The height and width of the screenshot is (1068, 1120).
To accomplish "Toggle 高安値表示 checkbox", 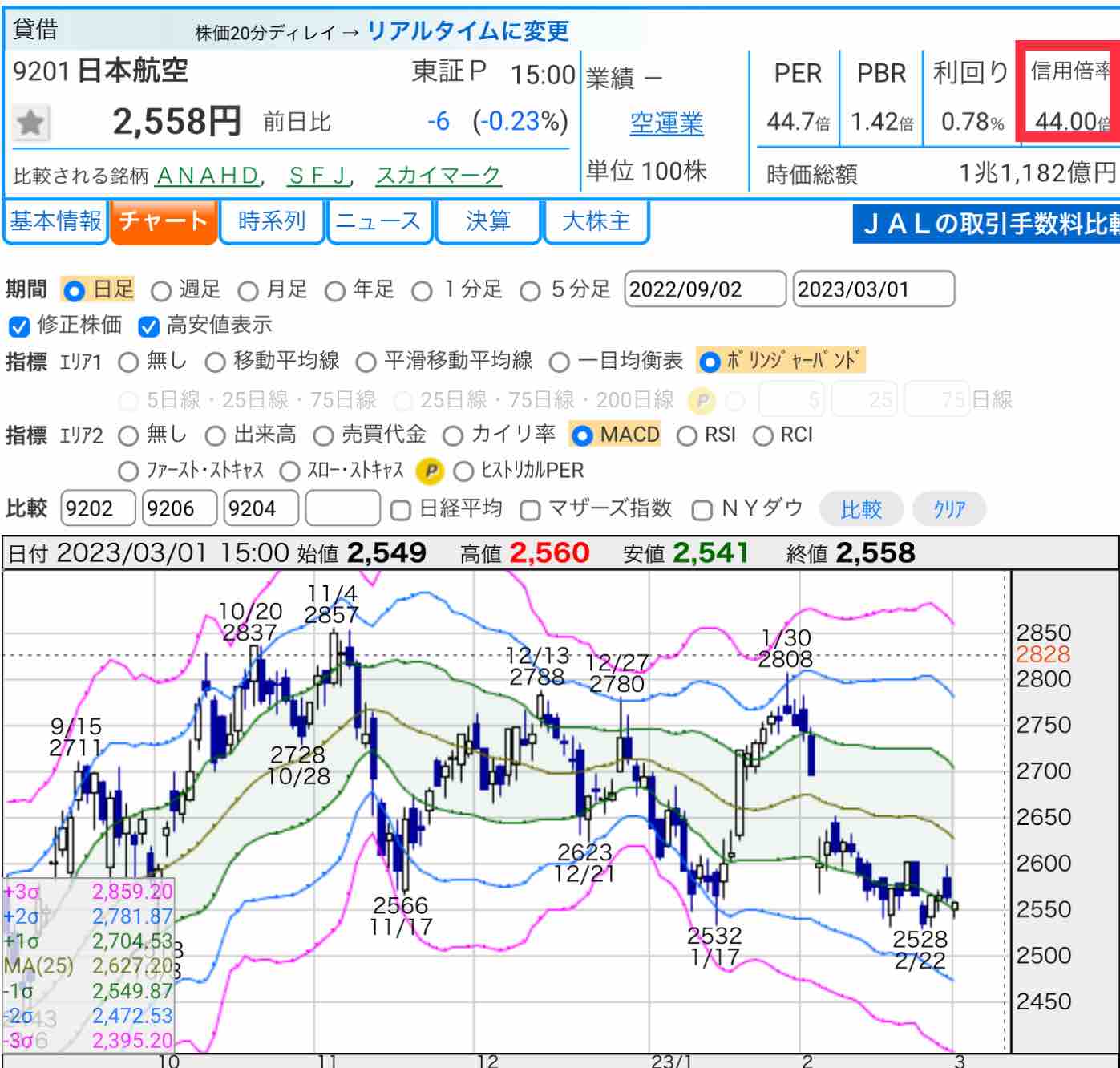I will click(149, 326).
